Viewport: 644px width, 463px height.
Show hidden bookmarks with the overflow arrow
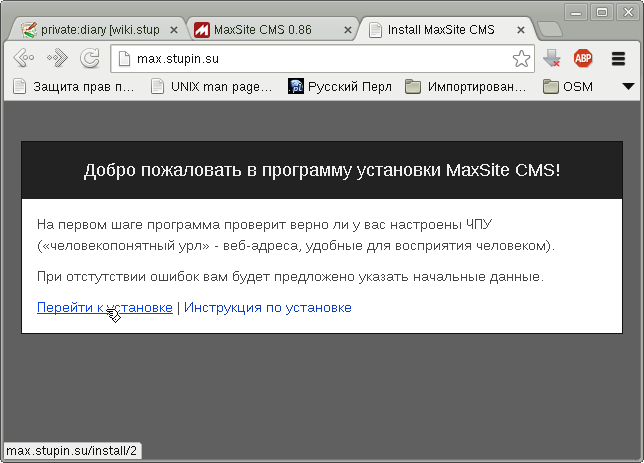pyautogui.click(x=628, y=86)
